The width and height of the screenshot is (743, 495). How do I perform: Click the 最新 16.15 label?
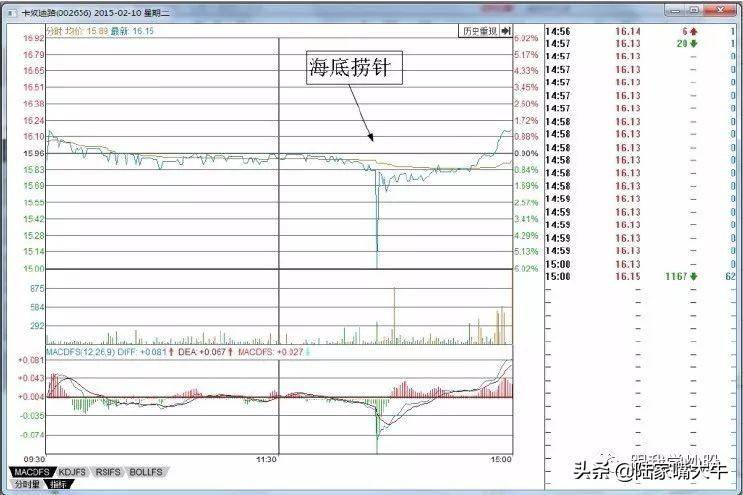(132, 31)
